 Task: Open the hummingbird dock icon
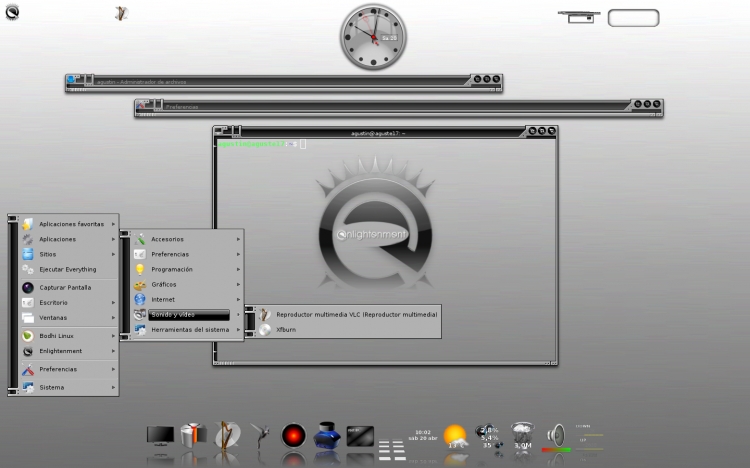[261, 435]
